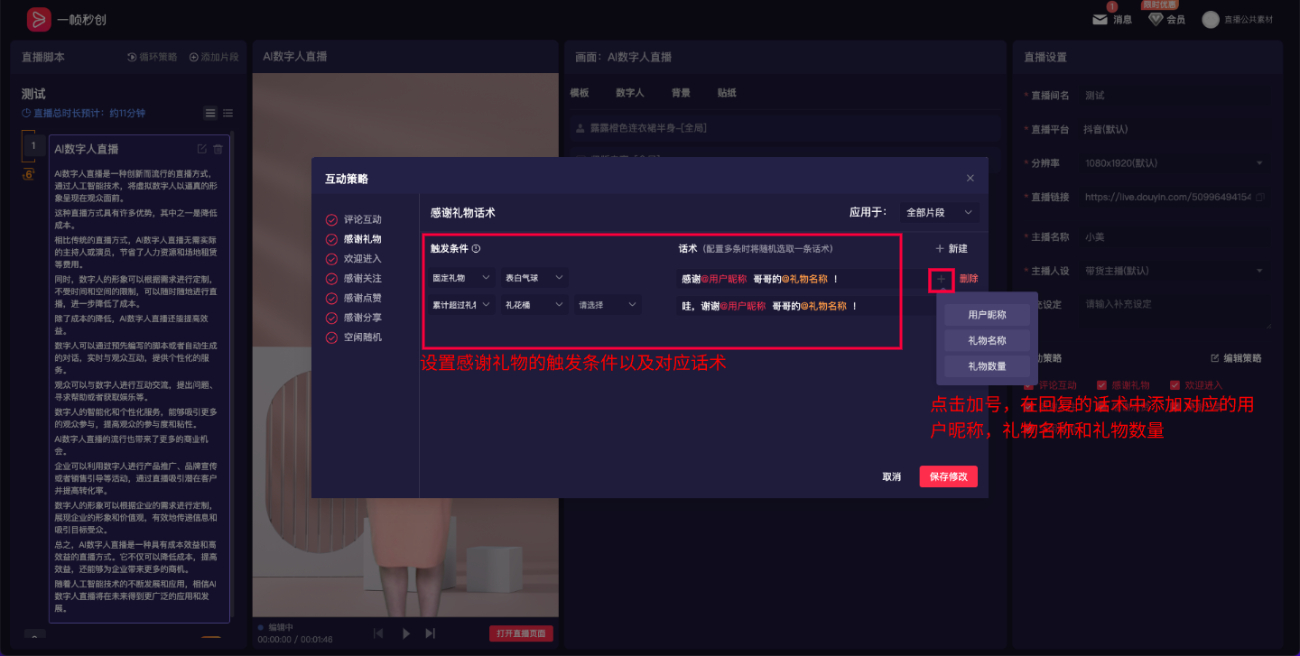Click the 保存修改 button
1300x656 pixels.
coord(948,477)
